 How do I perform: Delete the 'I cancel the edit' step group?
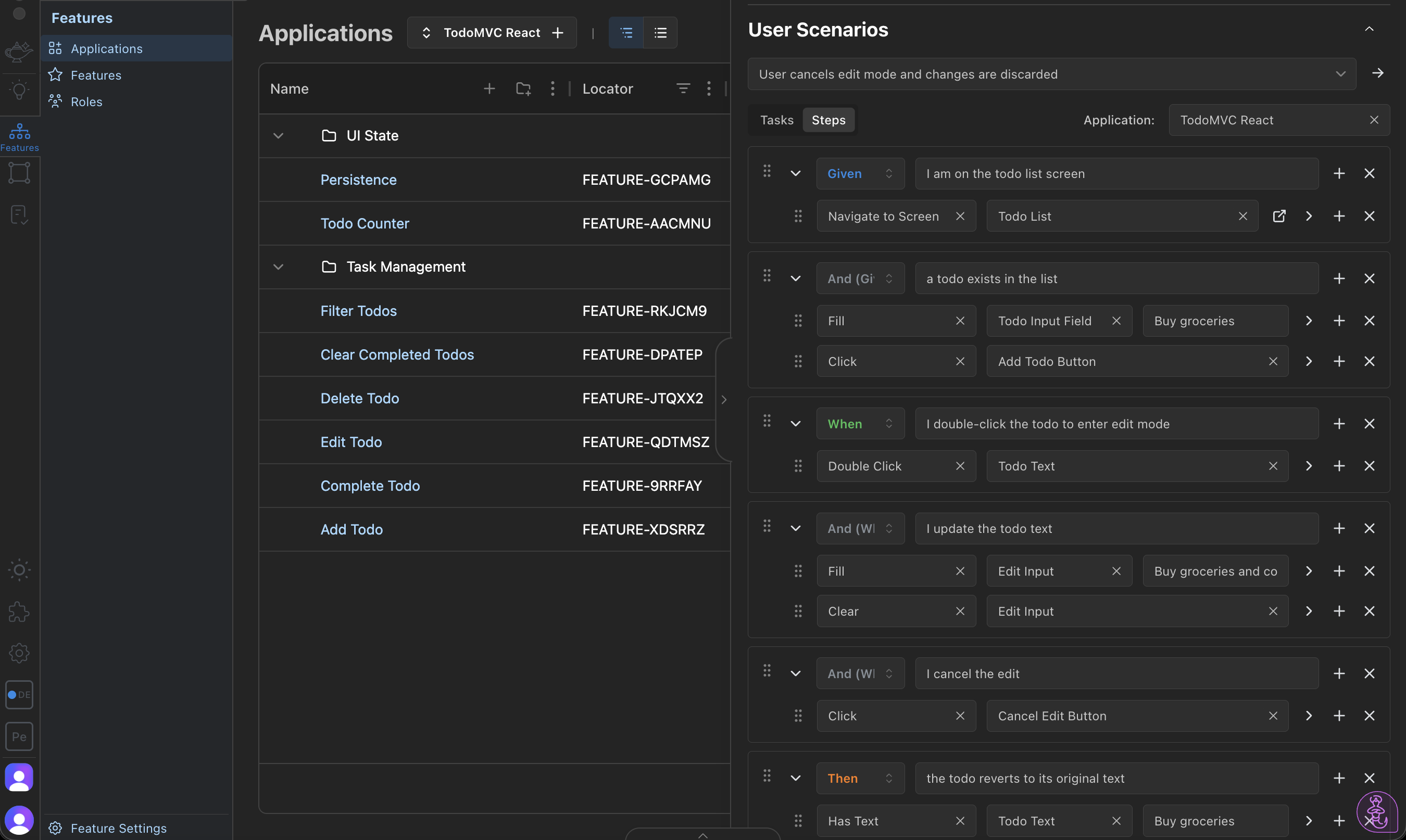[x=1369, y=673]
